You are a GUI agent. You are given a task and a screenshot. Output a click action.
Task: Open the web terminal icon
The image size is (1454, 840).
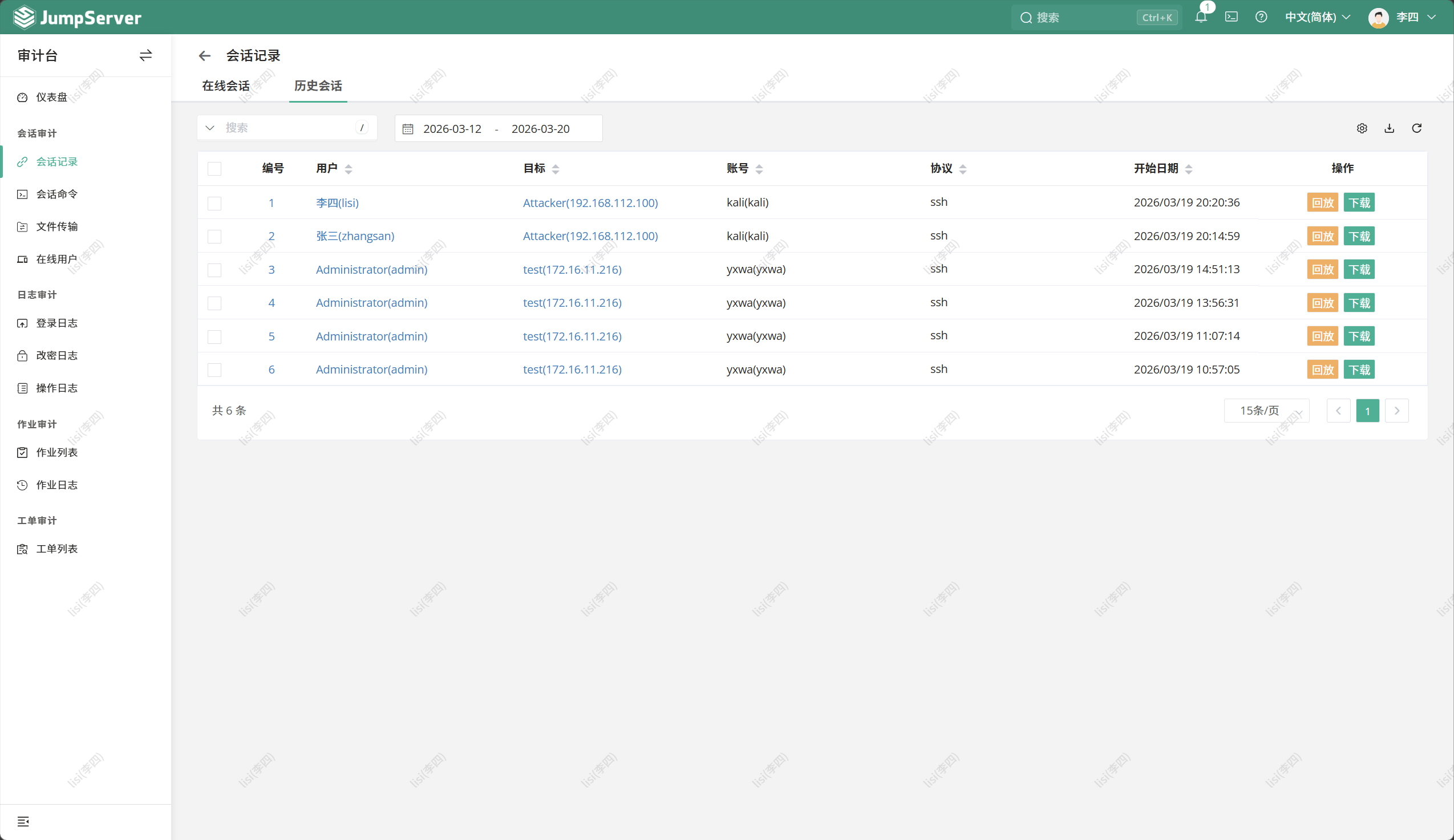pyautogui.click(x=1232, y=17)
